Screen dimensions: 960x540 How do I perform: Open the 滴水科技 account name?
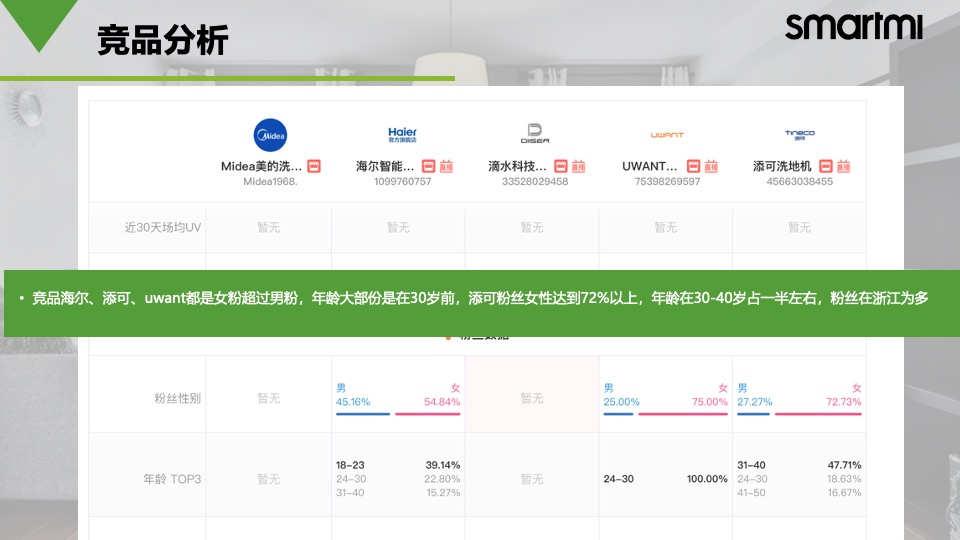tap(517, 166)
